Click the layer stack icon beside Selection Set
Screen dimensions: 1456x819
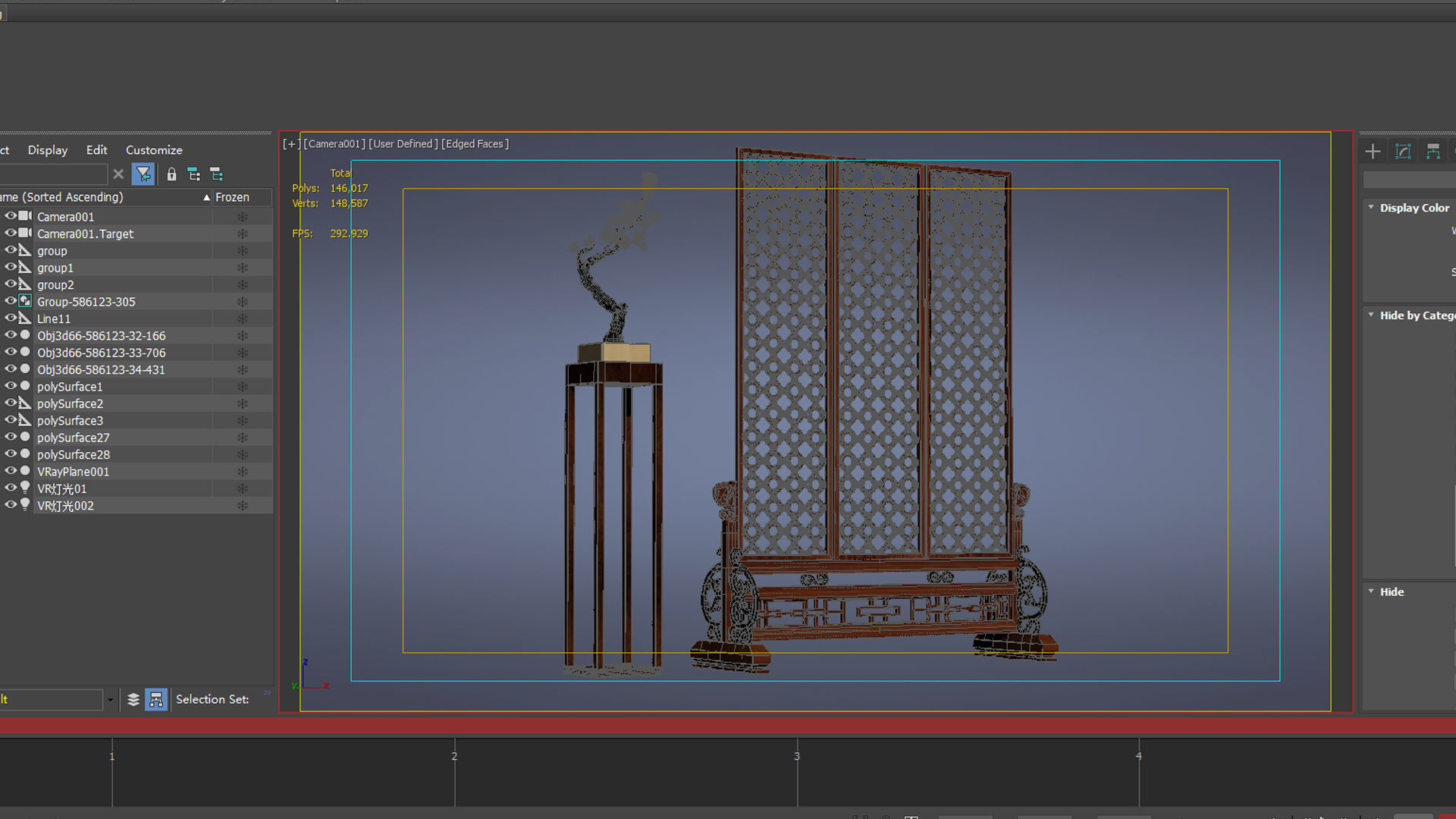133,699
